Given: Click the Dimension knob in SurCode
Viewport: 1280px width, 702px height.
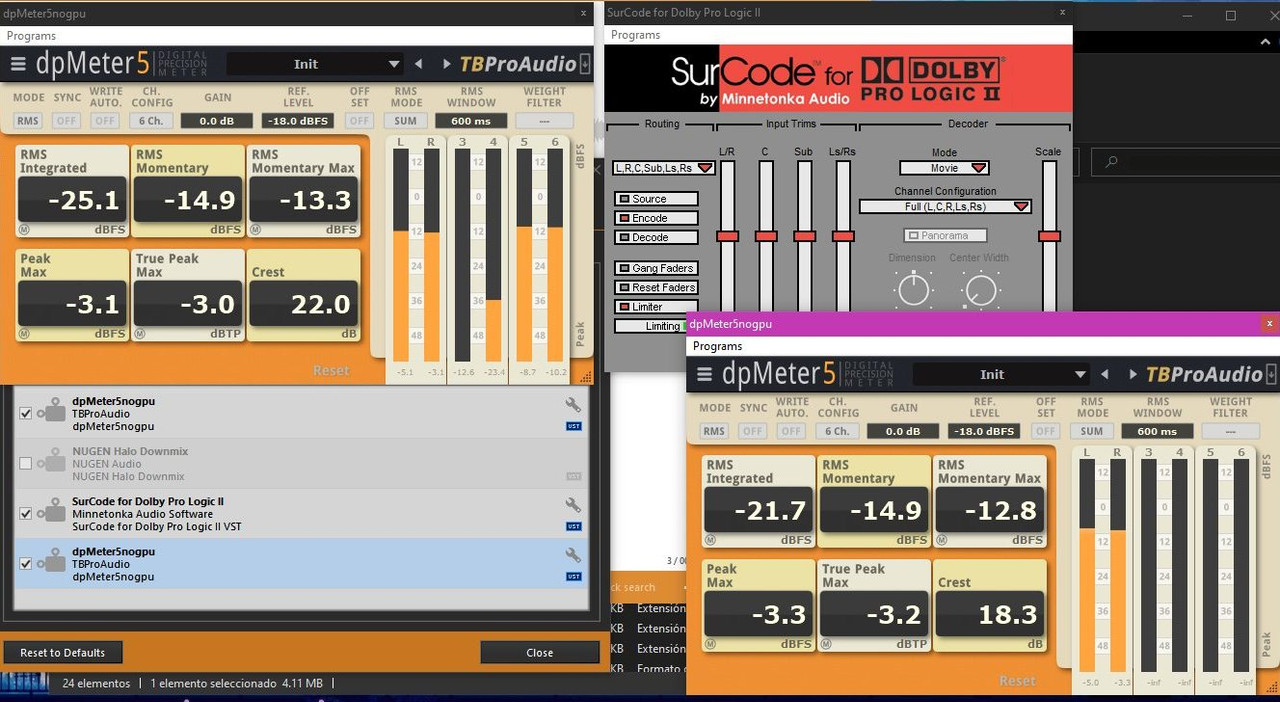Looking at the screenshot, I should click(914, 290).
